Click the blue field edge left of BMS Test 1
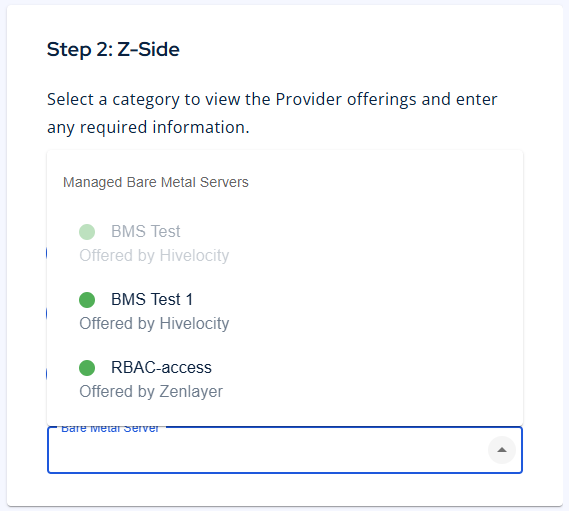This screenshot has width=569, height=511. tap(47, 313)
